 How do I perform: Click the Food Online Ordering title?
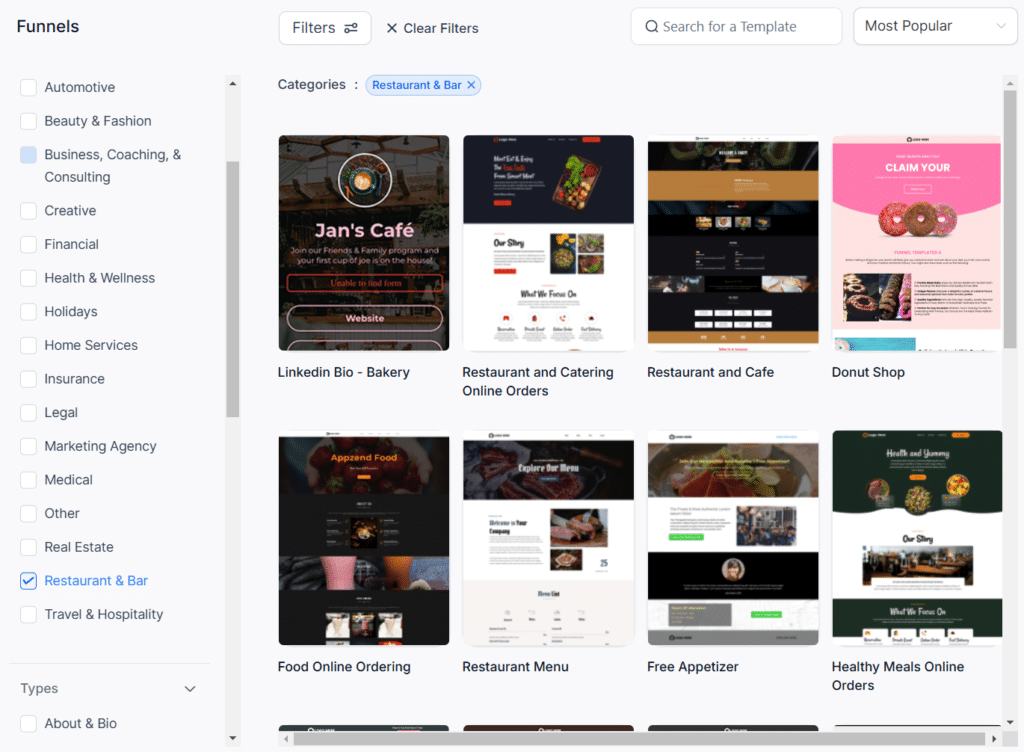click(344, 666)
